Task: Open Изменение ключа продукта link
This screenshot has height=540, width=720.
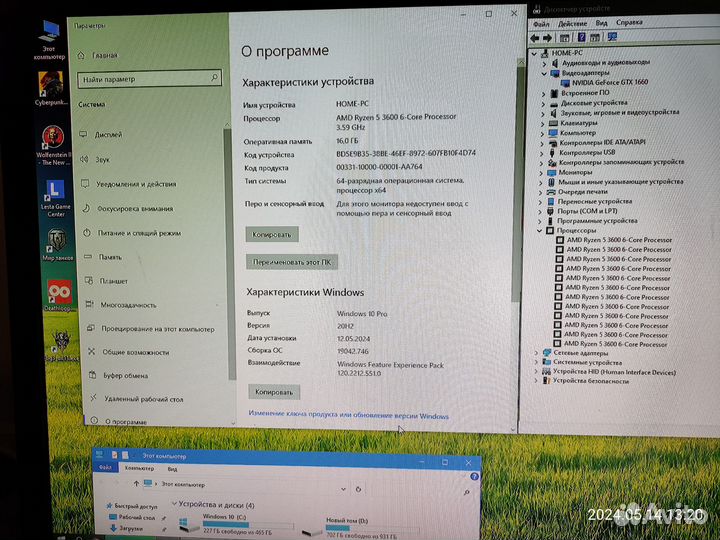Action: [x=349, y=415]
